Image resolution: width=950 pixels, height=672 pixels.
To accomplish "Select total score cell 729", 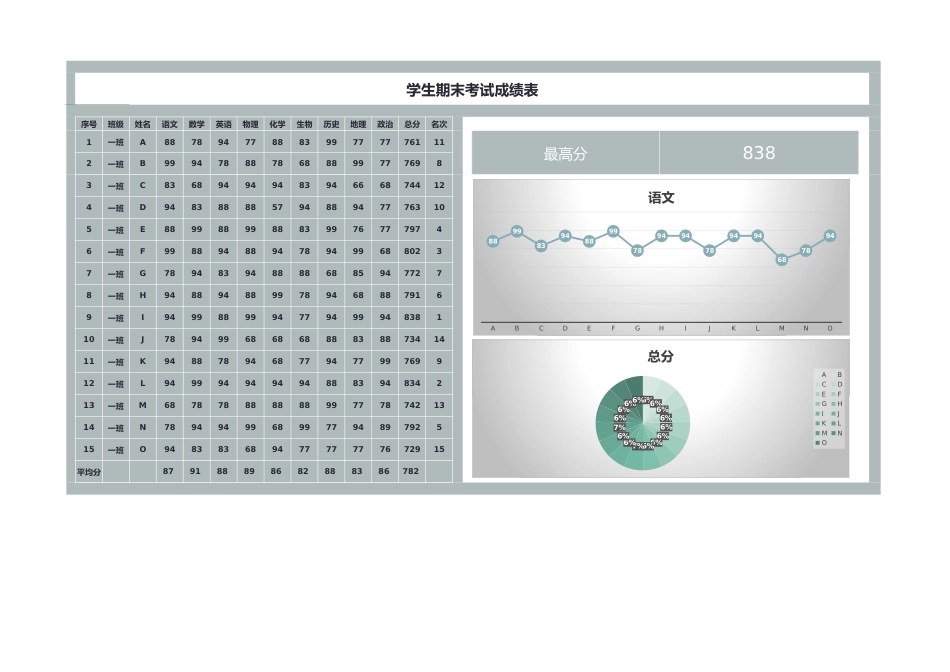I will (x=412, y=450).
